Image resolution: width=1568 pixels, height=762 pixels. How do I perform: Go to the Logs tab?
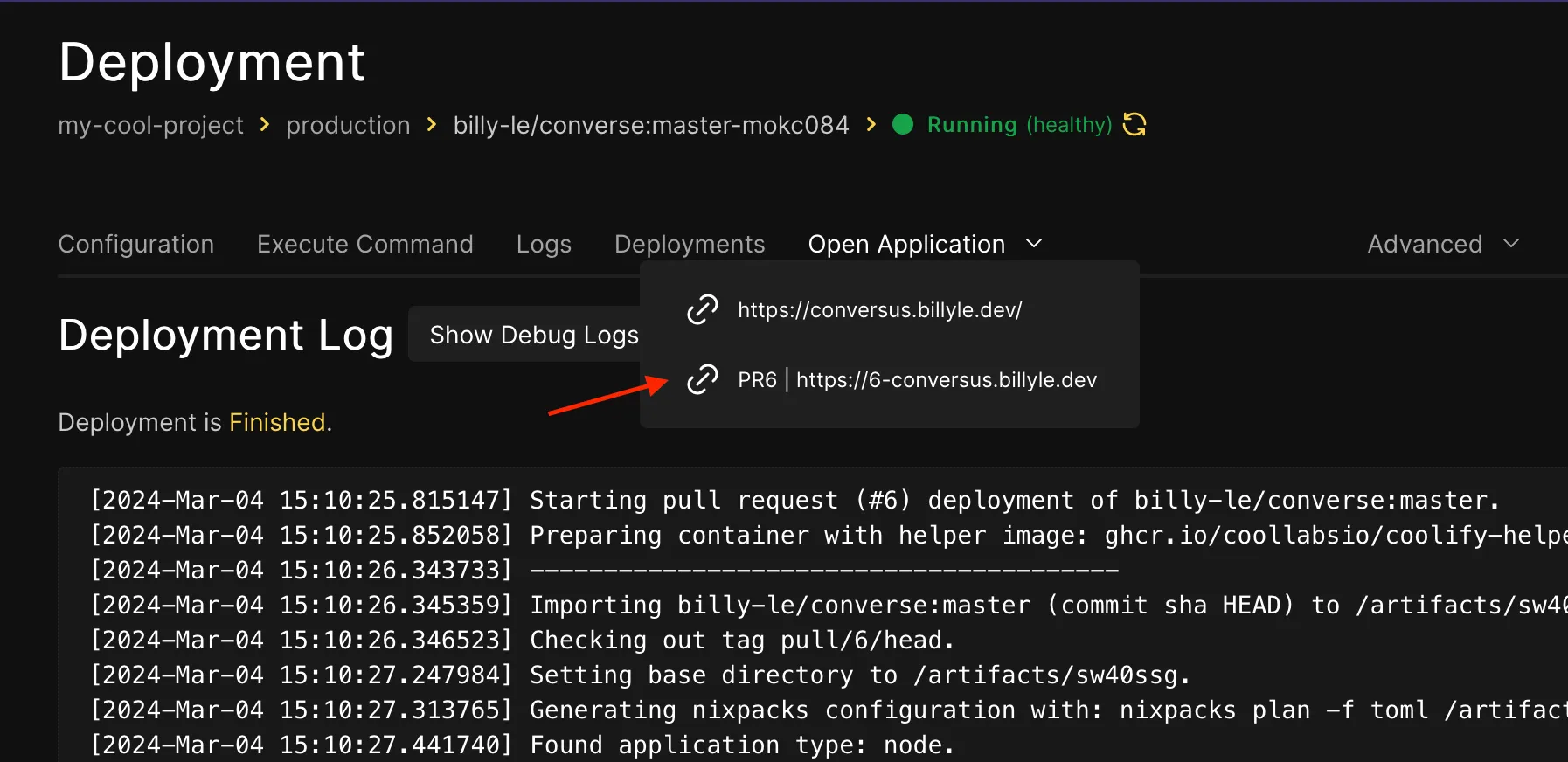(544, 244)
